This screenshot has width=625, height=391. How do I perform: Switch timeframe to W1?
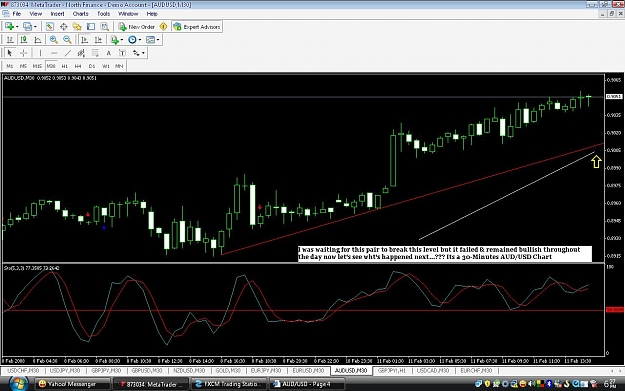point(106,66)
